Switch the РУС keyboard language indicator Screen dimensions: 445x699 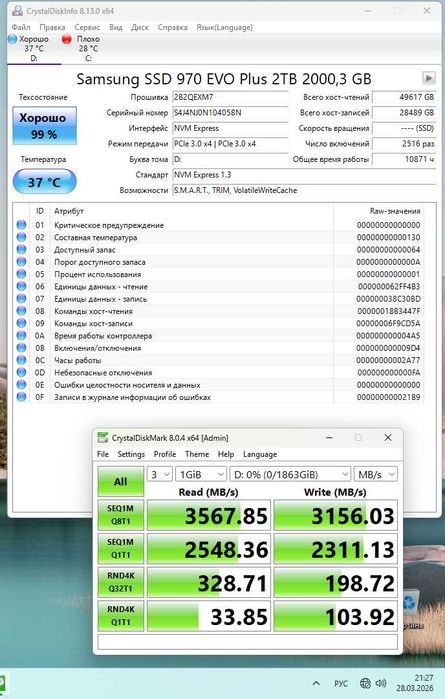pos(341,683)
